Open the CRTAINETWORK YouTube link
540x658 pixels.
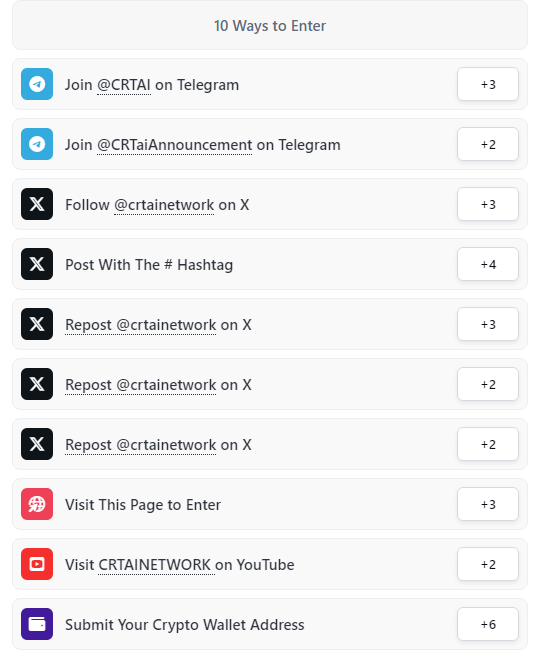click(157, 565)
